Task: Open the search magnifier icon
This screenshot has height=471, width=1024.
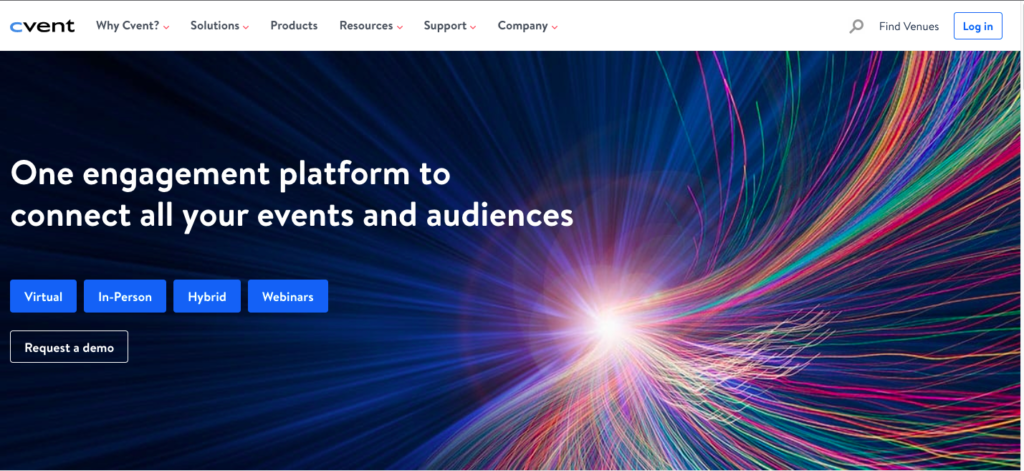Action: click(856, 27)
